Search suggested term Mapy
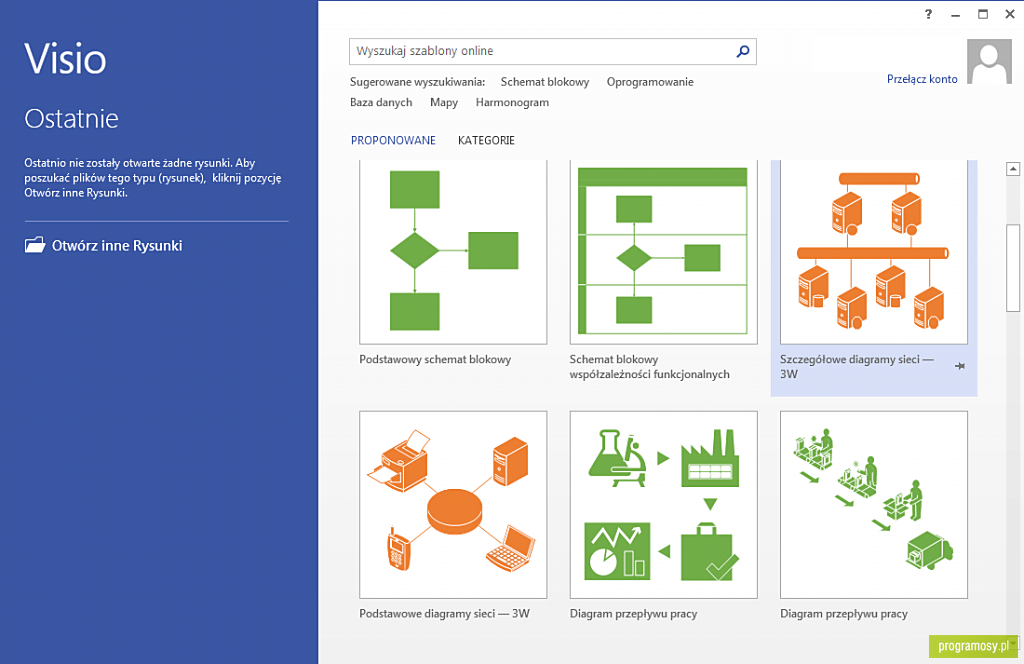Image resolution: width=1024 pixels, height=664 pixels. click(x=444, y=103)
